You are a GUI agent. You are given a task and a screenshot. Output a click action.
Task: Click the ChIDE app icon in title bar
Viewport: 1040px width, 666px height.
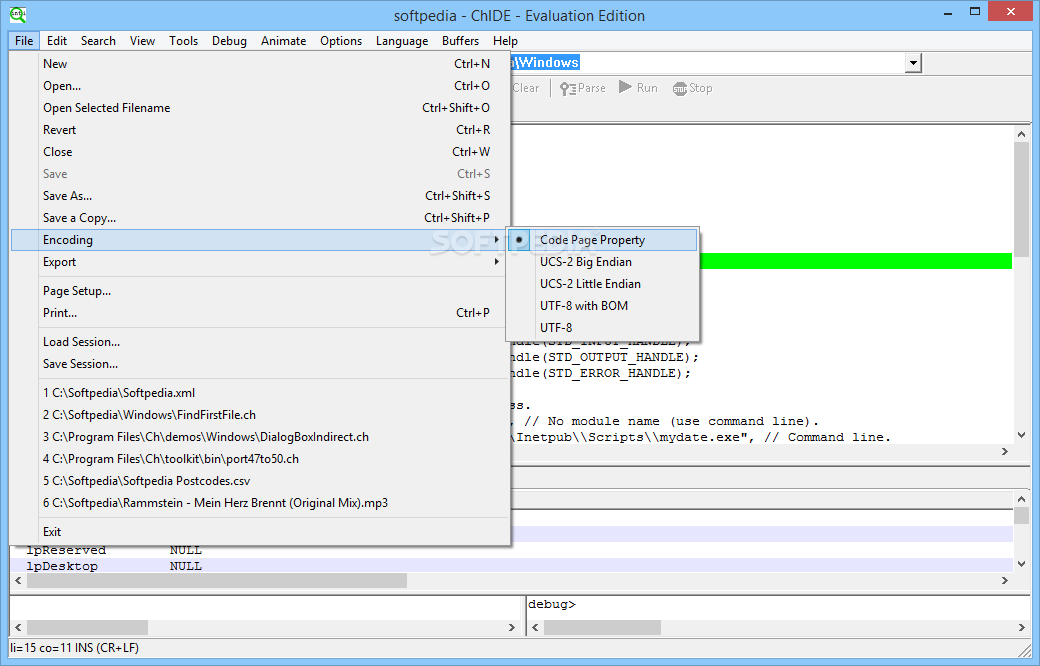coord(18,15)
